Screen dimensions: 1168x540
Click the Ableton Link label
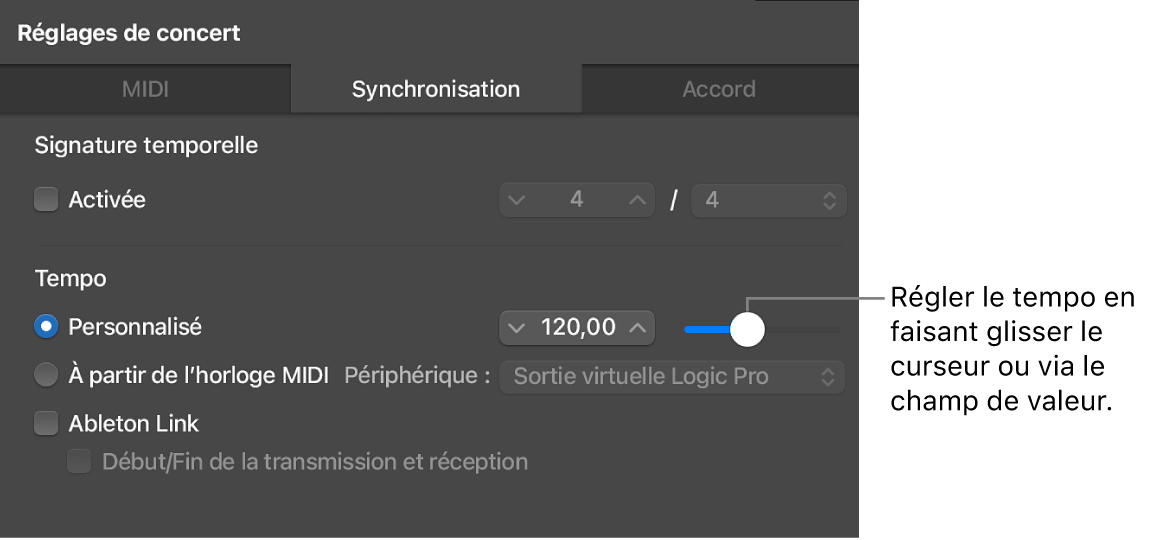coord(134,424)
